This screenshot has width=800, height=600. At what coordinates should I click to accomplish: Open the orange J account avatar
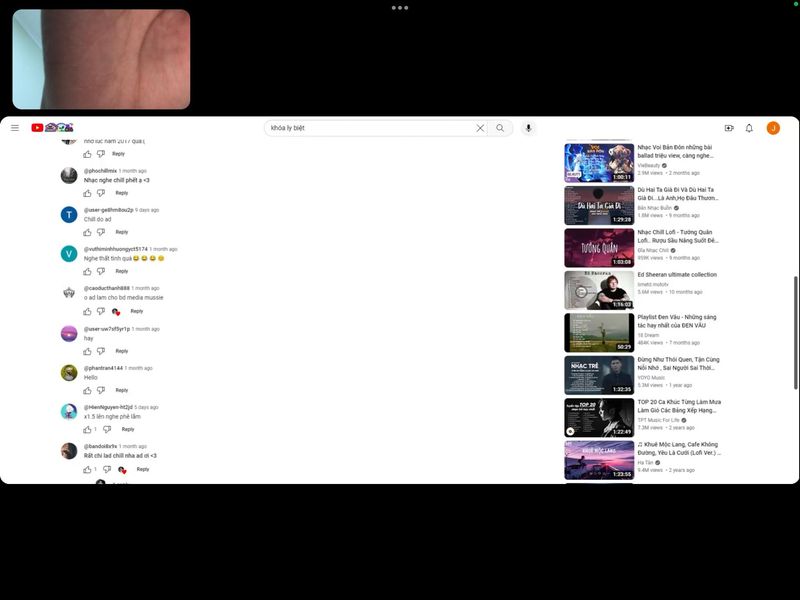[773, 128]
